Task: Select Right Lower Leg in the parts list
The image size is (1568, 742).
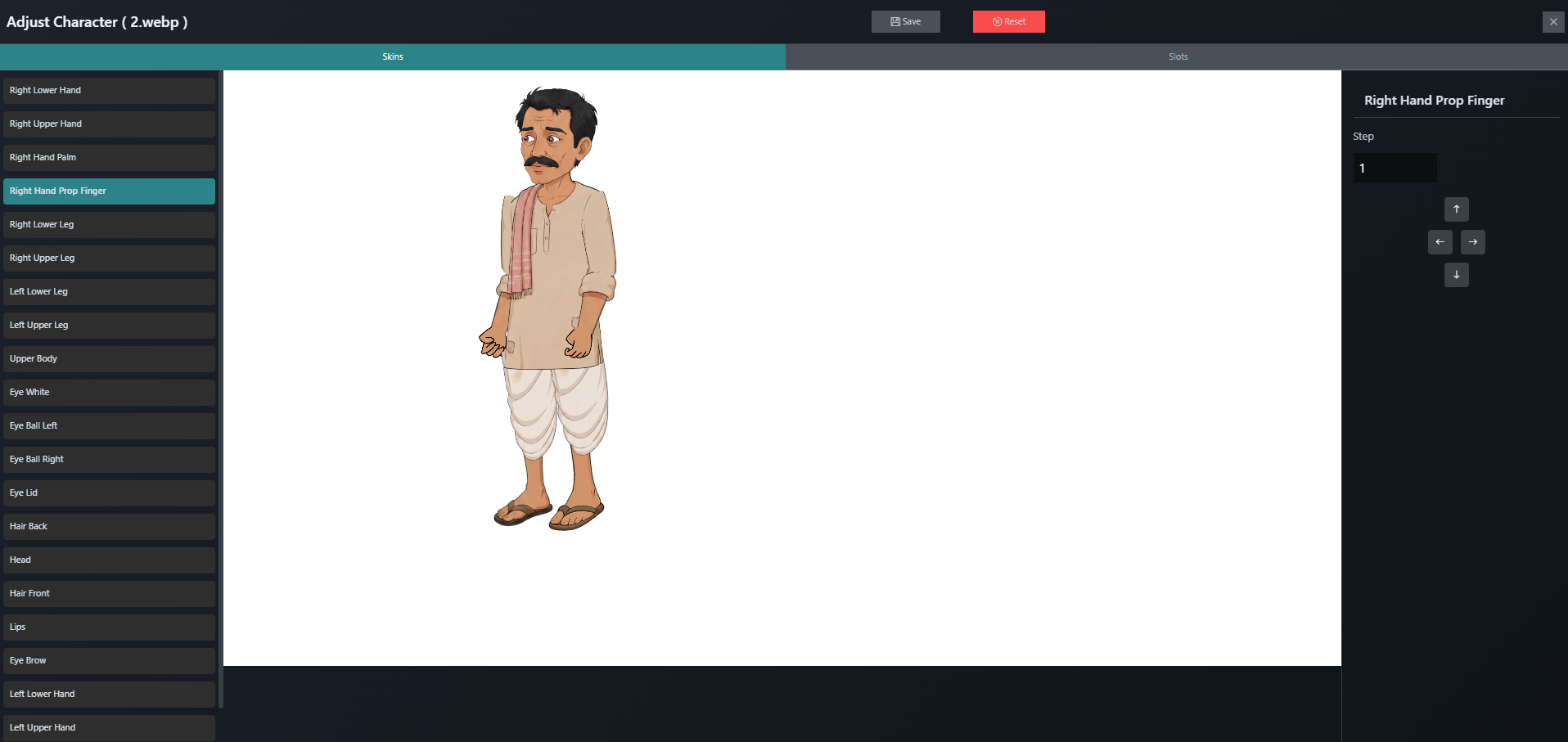Action: tap(109, 225)
